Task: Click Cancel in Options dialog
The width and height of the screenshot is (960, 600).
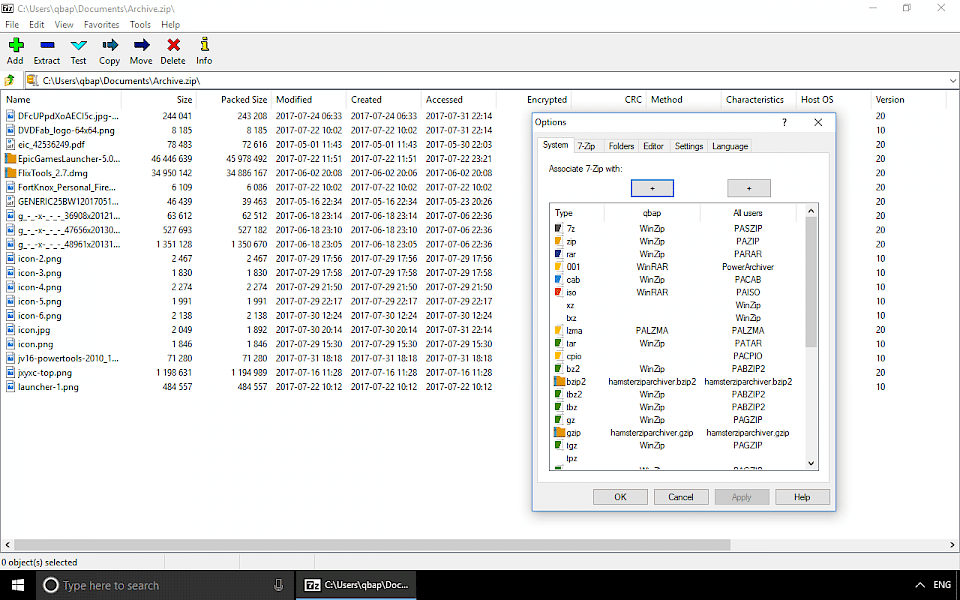Action: (x=681, y=497)
